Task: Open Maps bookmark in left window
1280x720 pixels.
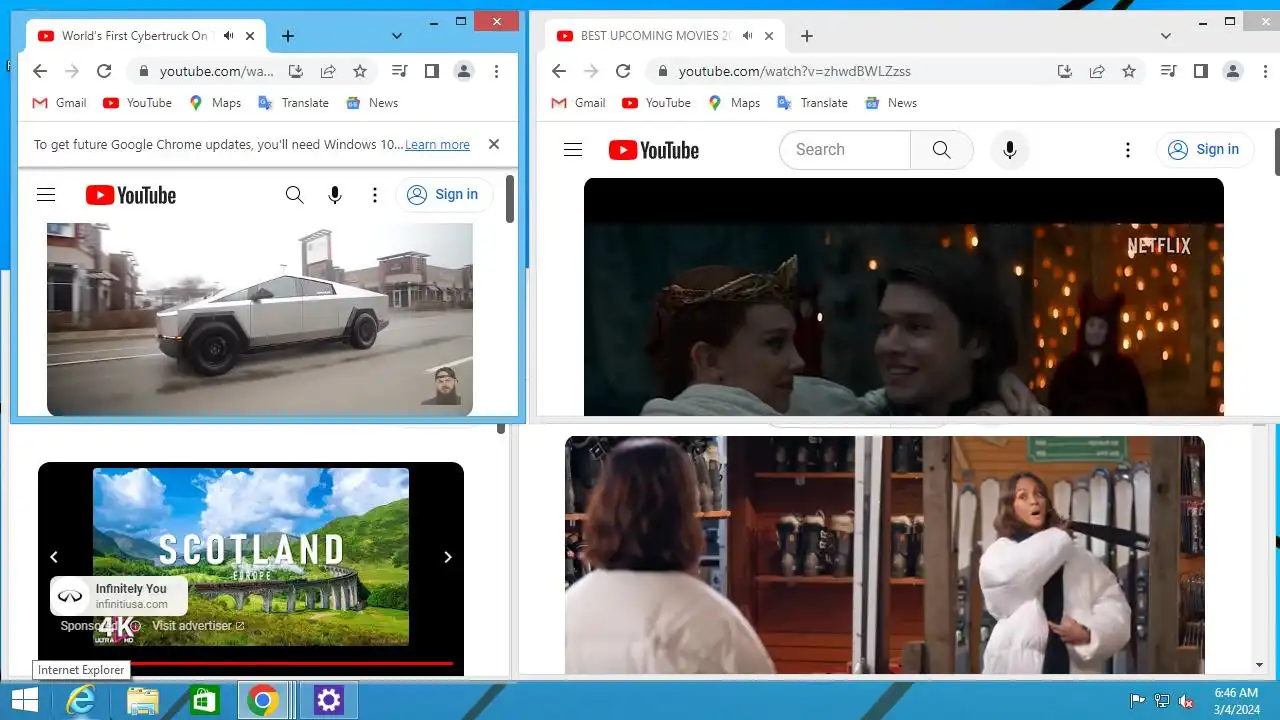Action: 216,103
